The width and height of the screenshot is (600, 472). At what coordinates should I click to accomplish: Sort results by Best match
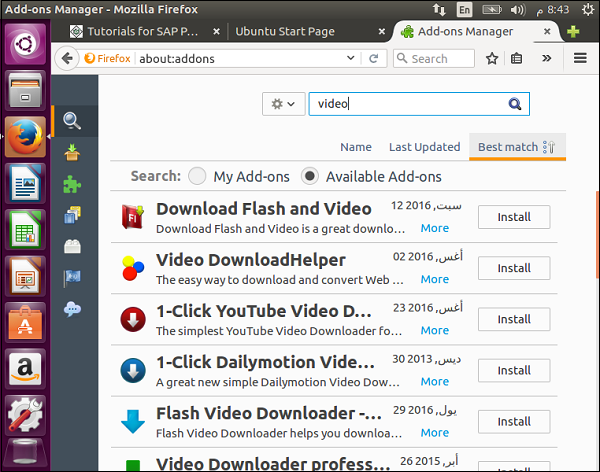point(508,147)
